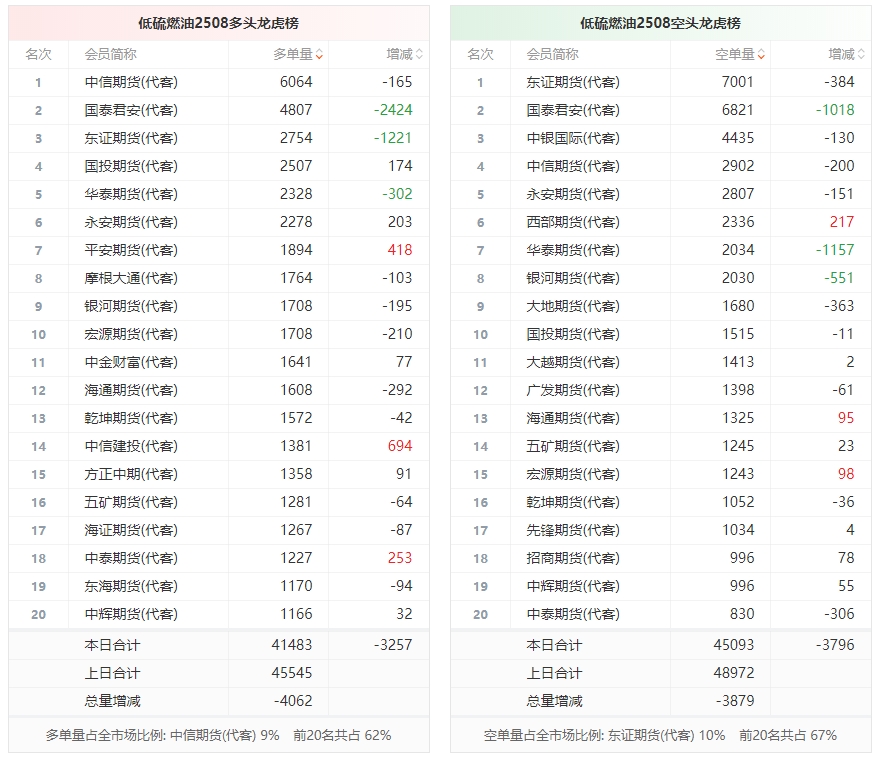Select 国泰君安(代客) in long table

[131, 110]
